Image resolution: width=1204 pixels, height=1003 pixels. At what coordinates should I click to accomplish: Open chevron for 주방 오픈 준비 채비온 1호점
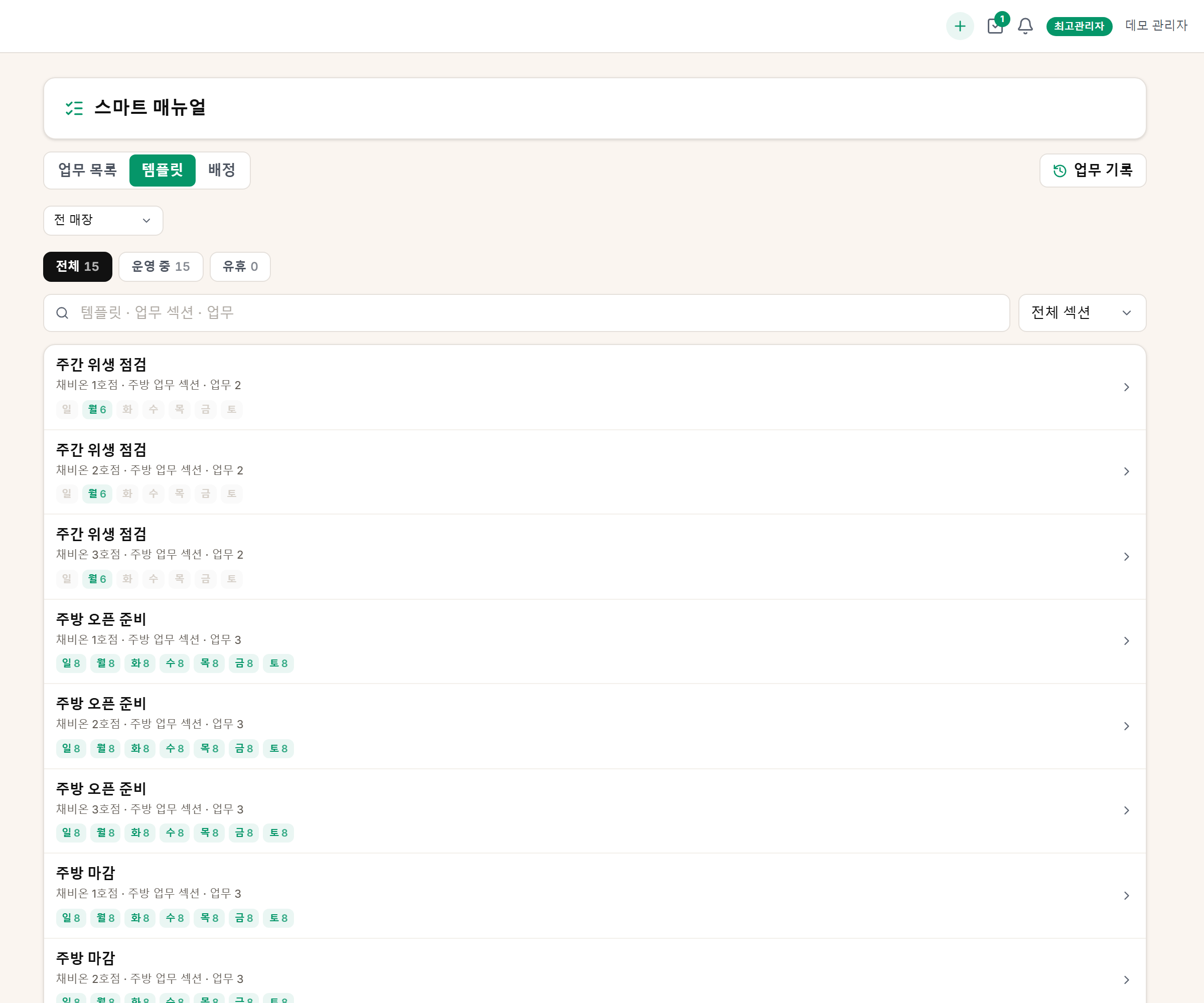1126,641
